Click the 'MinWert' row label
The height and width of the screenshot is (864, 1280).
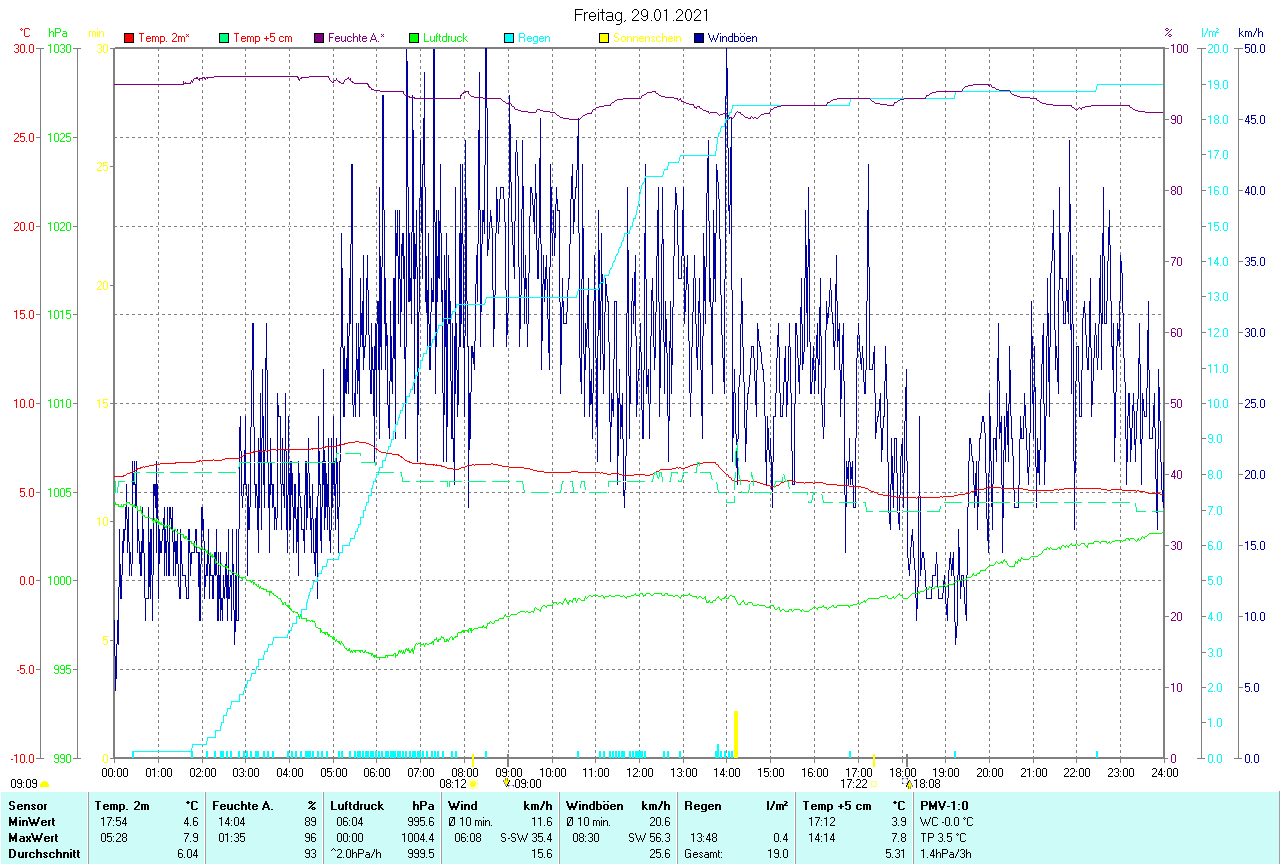(30, 822)
